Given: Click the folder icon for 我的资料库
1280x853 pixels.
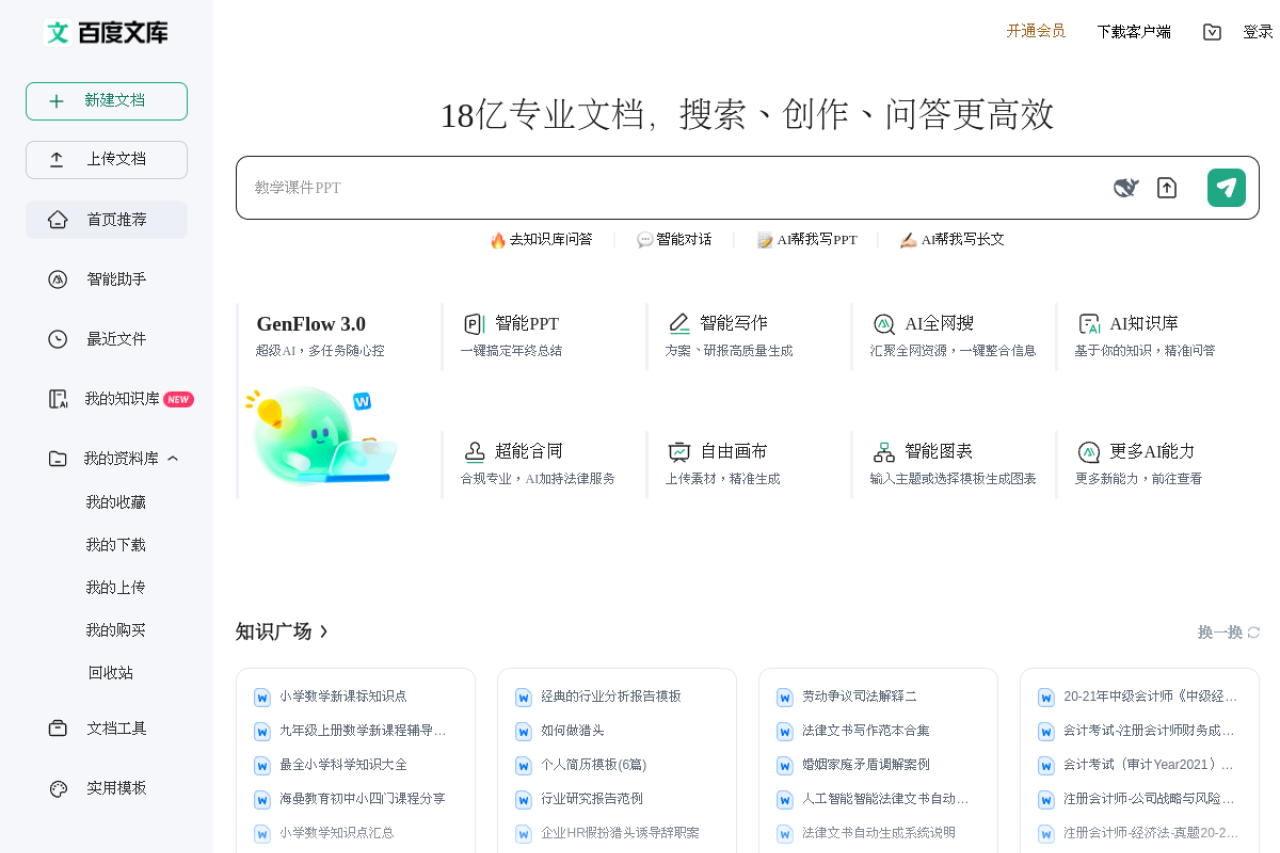Looking at the screenshot, I should (58, 459).
